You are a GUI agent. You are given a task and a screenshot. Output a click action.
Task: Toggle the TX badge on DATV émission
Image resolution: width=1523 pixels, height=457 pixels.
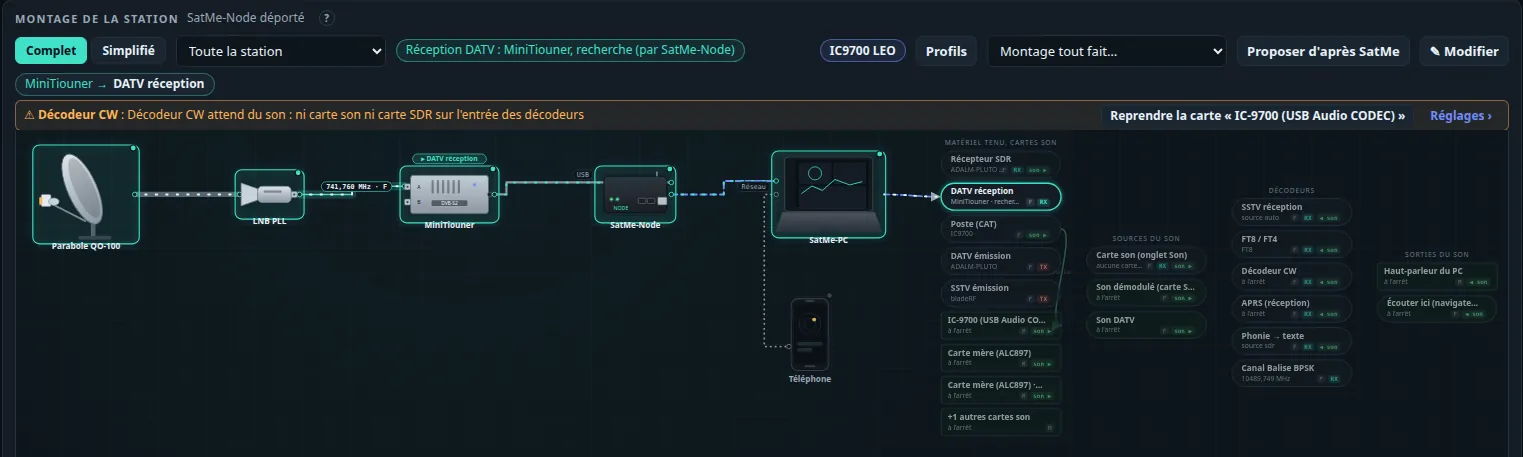tap(1043, 267)
